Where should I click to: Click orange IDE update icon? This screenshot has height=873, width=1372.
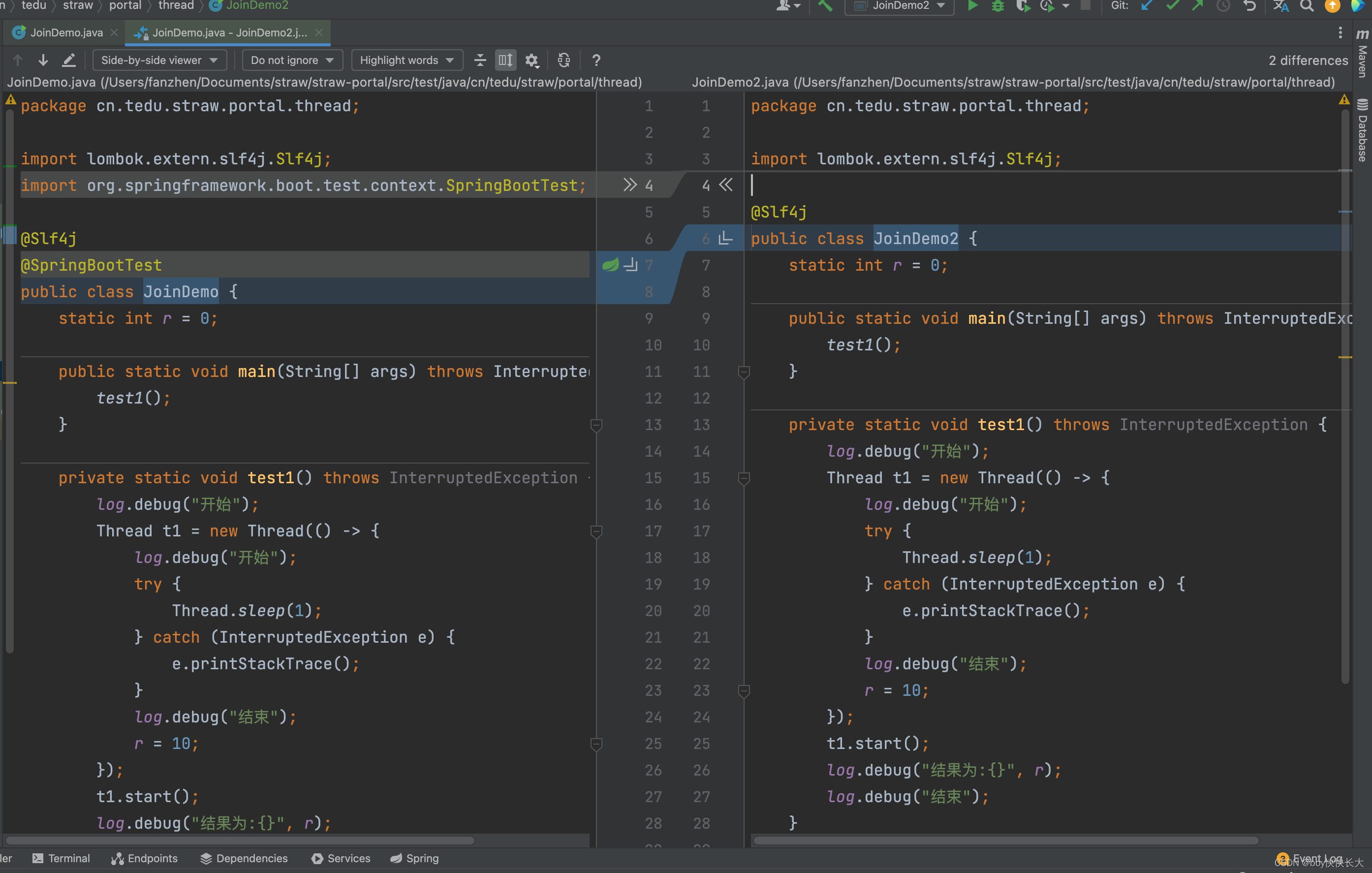pos(1332,6)
